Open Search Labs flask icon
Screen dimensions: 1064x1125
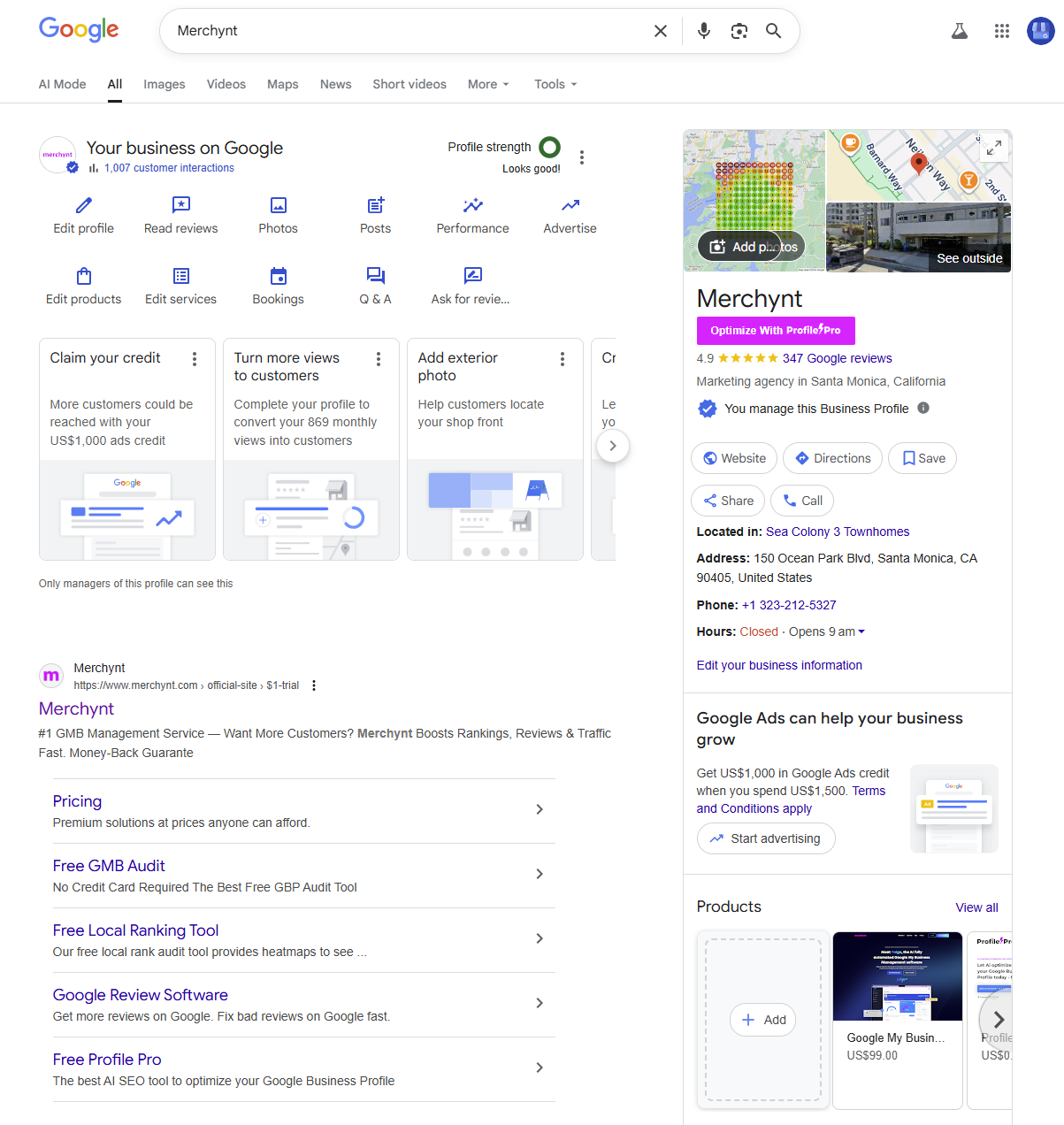(960, 31)
